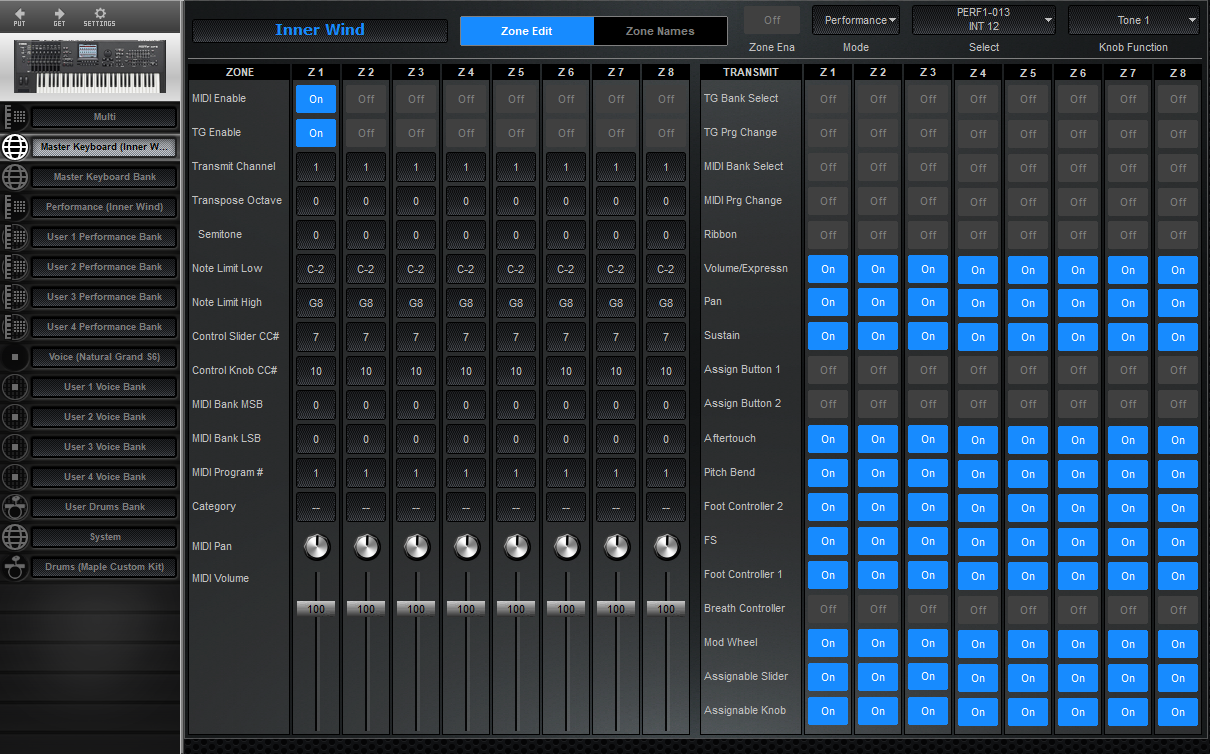Click the drum icon next to Drums (Maple Custom Kit)
The image size is (1210, 754).
click(14, 567)
